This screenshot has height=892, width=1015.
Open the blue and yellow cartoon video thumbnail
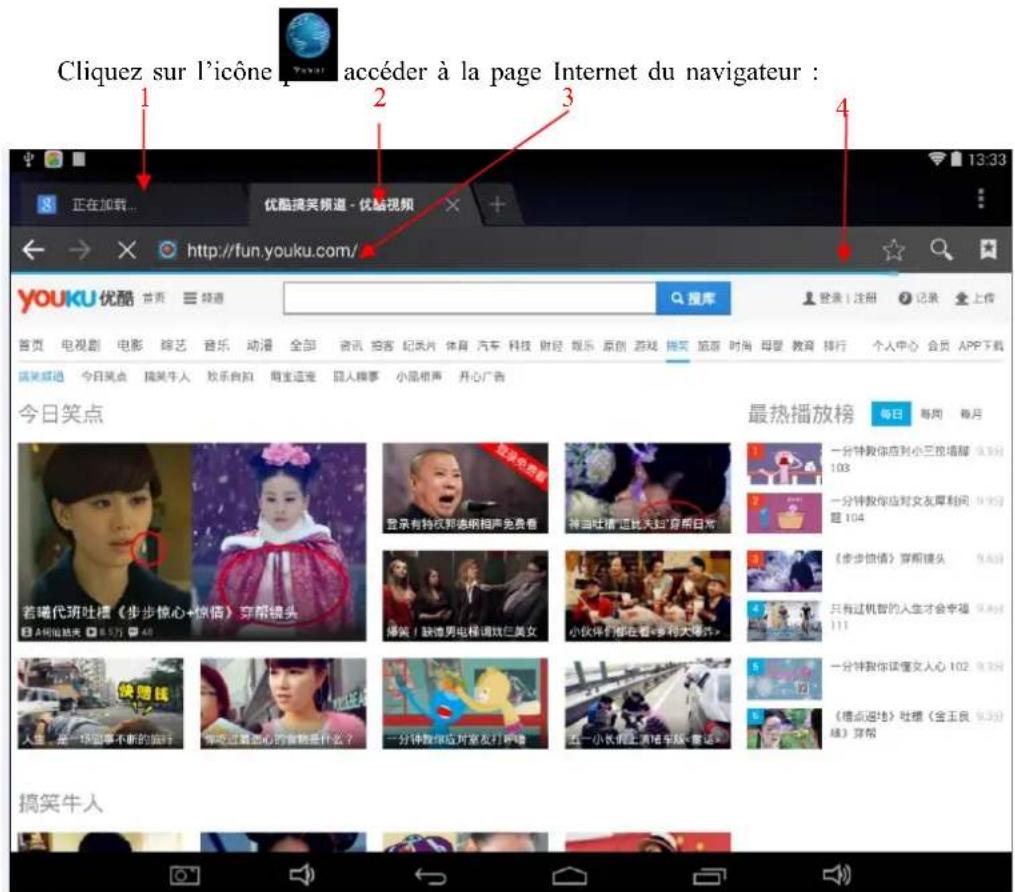tap(465, 704)
